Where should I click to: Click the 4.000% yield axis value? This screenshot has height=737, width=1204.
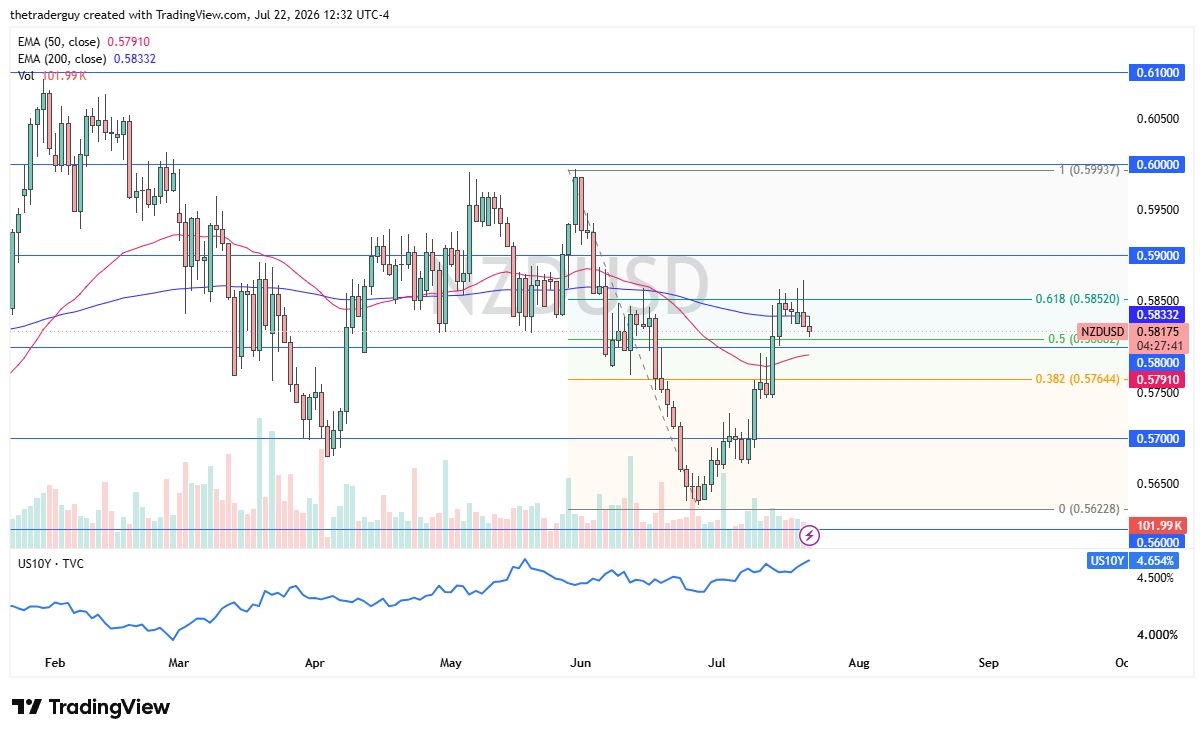(x=1157, y=634)
